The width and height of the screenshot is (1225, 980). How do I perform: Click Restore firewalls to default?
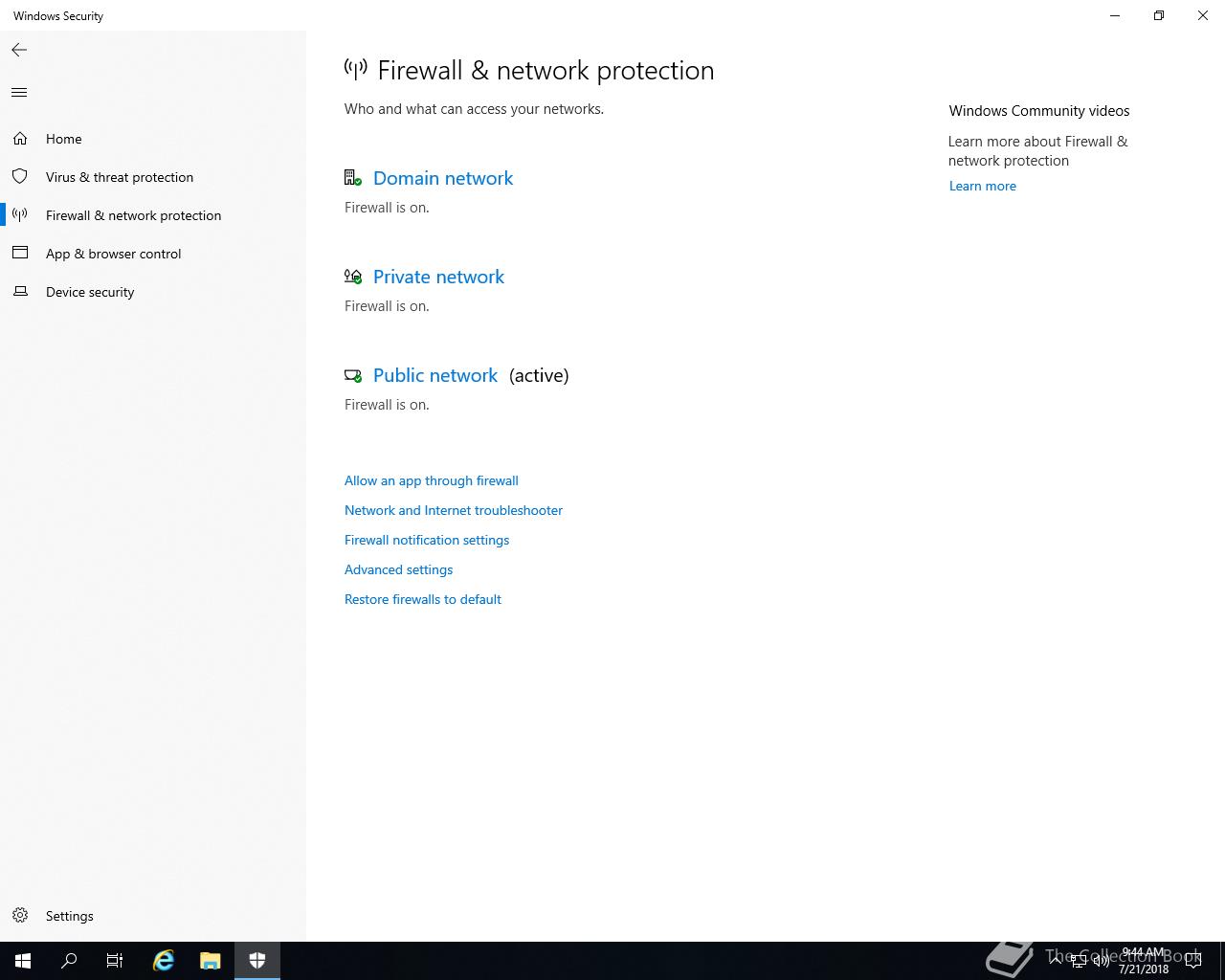(423, 599)
